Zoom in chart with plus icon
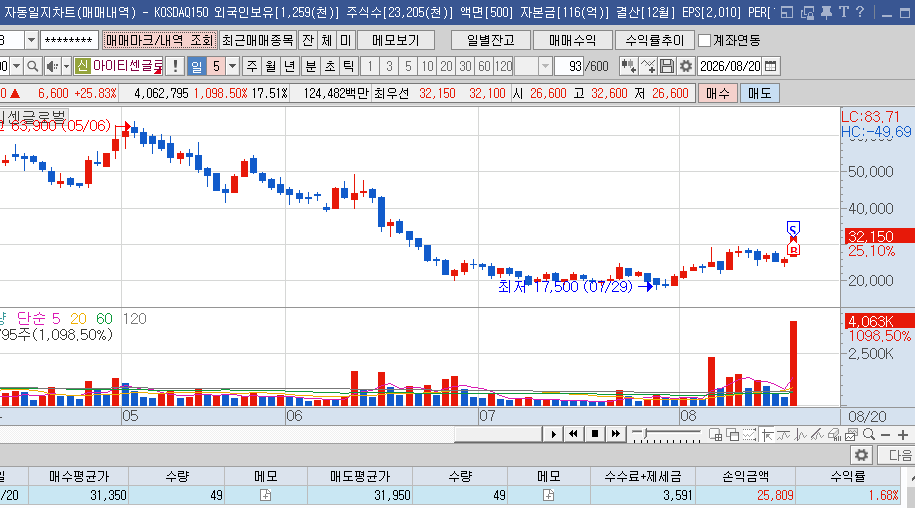 coord(903,435)
